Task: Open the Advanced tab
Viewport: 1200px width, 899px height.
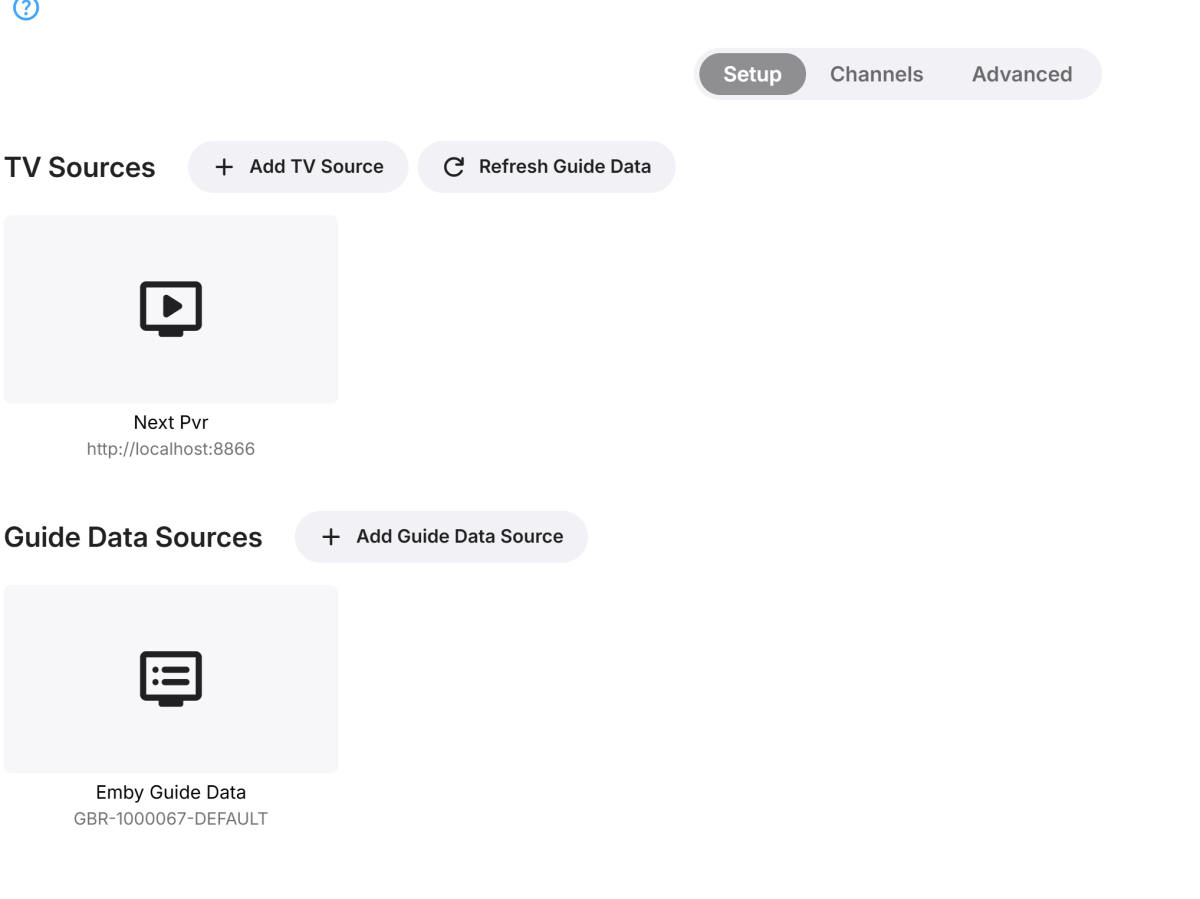Action: (1021, 74)
